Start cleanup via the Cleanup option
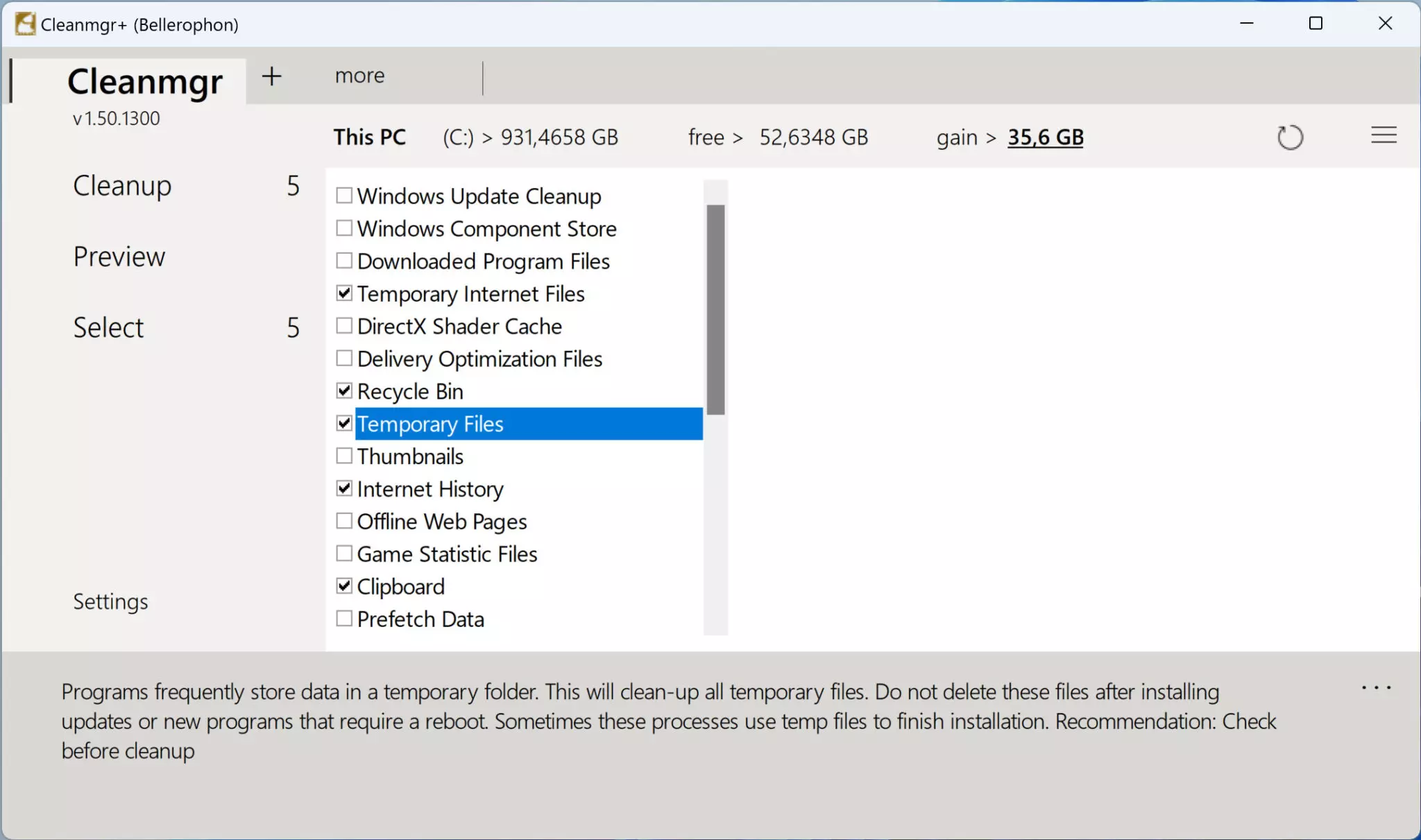This screenshot has width=1421, height=840. click(121, 185)
